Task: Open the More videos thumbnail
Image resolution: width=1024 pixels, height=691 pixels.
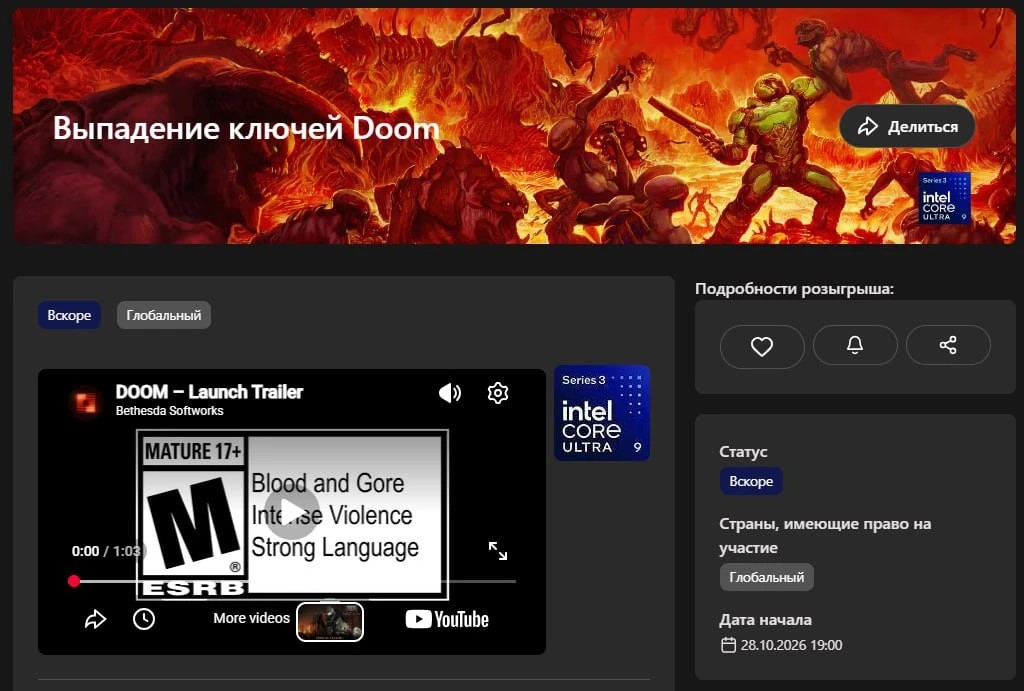Action: tap(330, 621)
